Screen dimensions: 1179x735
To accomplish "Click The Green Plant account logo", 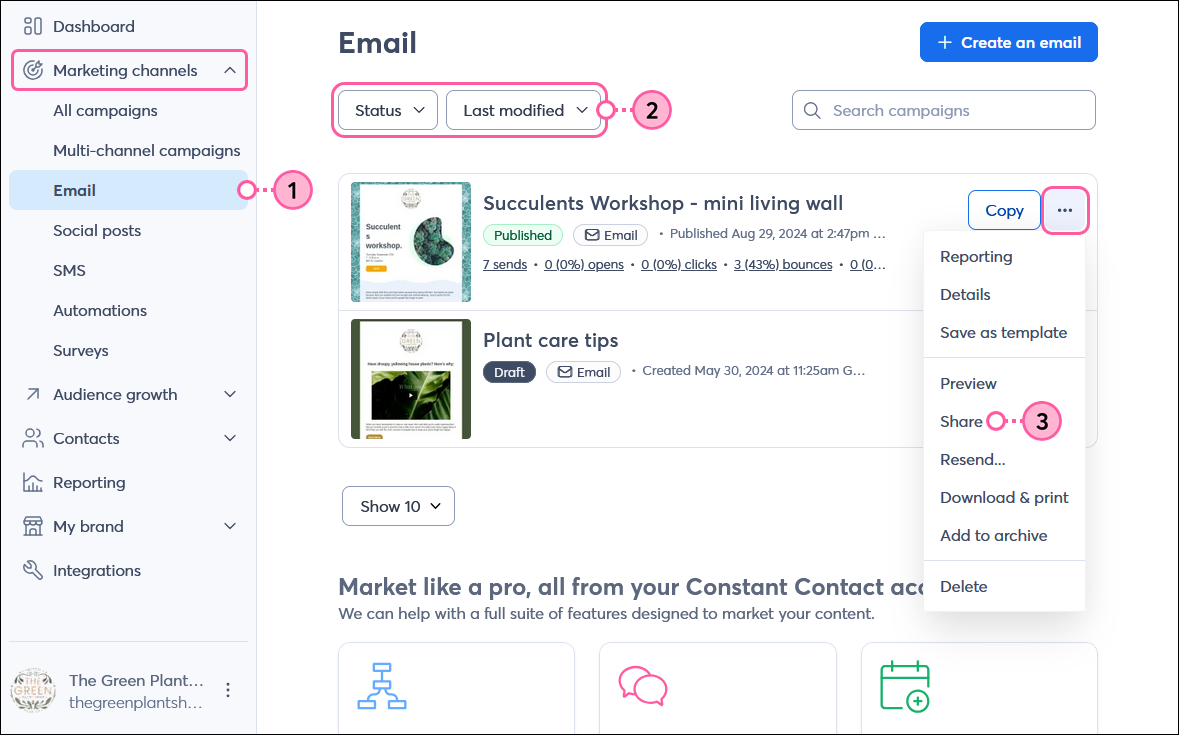I will [x=33, y=690].
